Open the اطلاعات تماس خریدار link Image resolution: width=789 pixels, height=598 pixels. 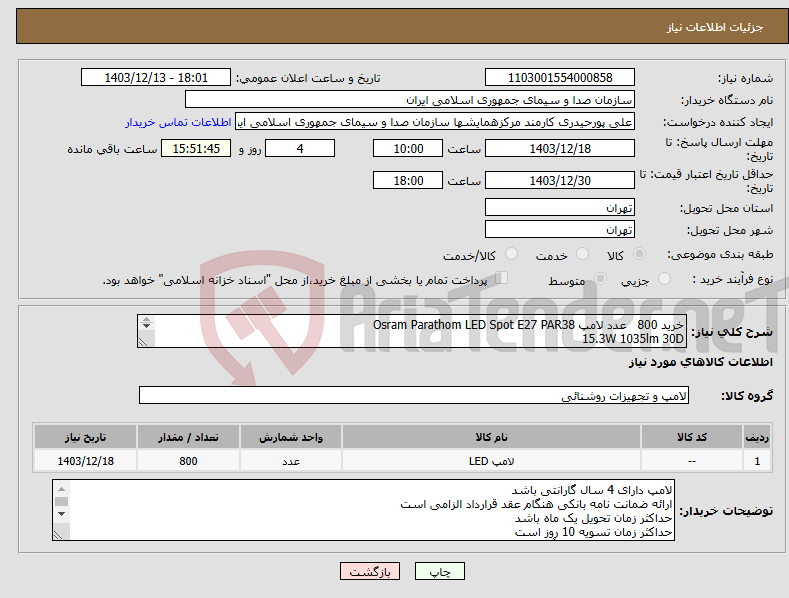tap(178, 122)
